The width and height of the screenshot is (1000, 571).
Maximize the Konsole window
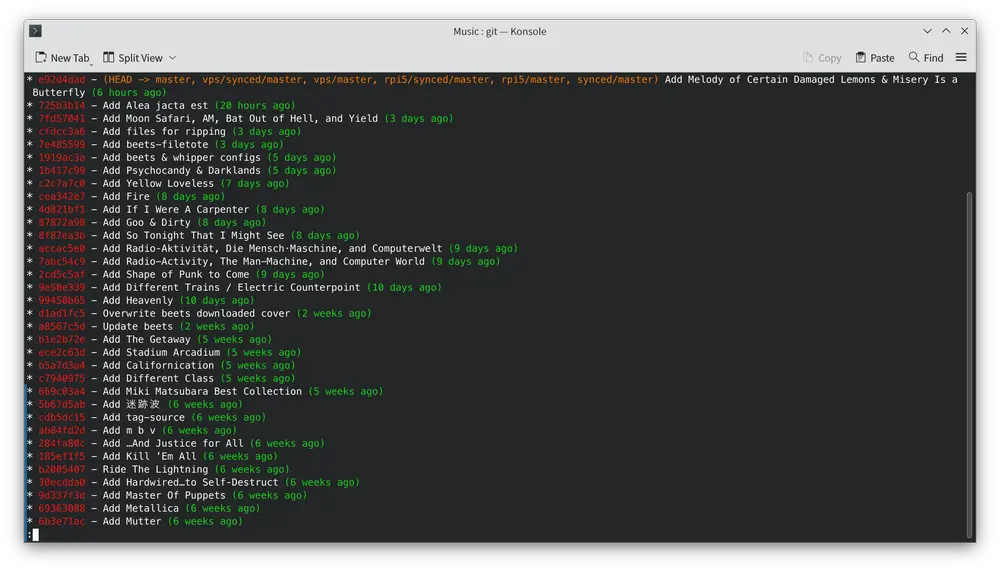946,31
